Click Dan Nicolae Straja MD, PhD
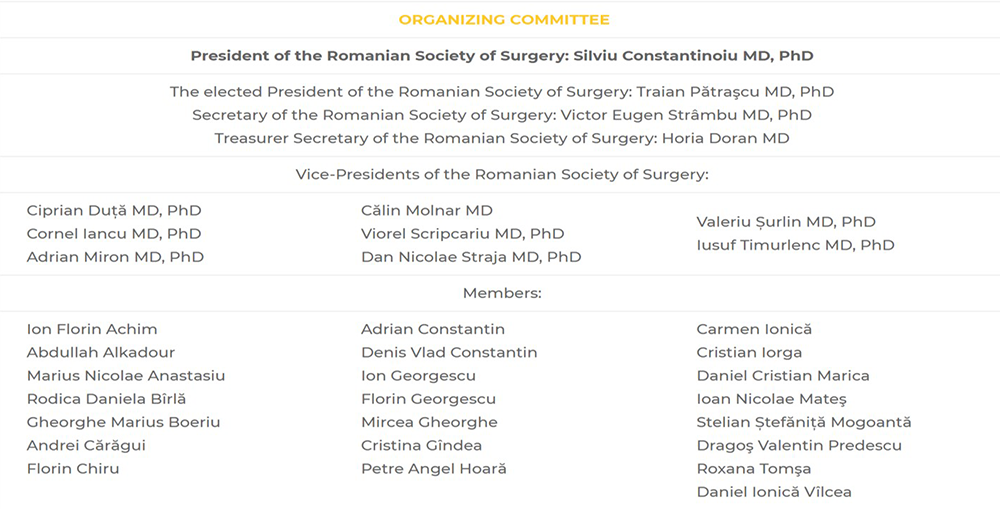 (x=471, y=257)
